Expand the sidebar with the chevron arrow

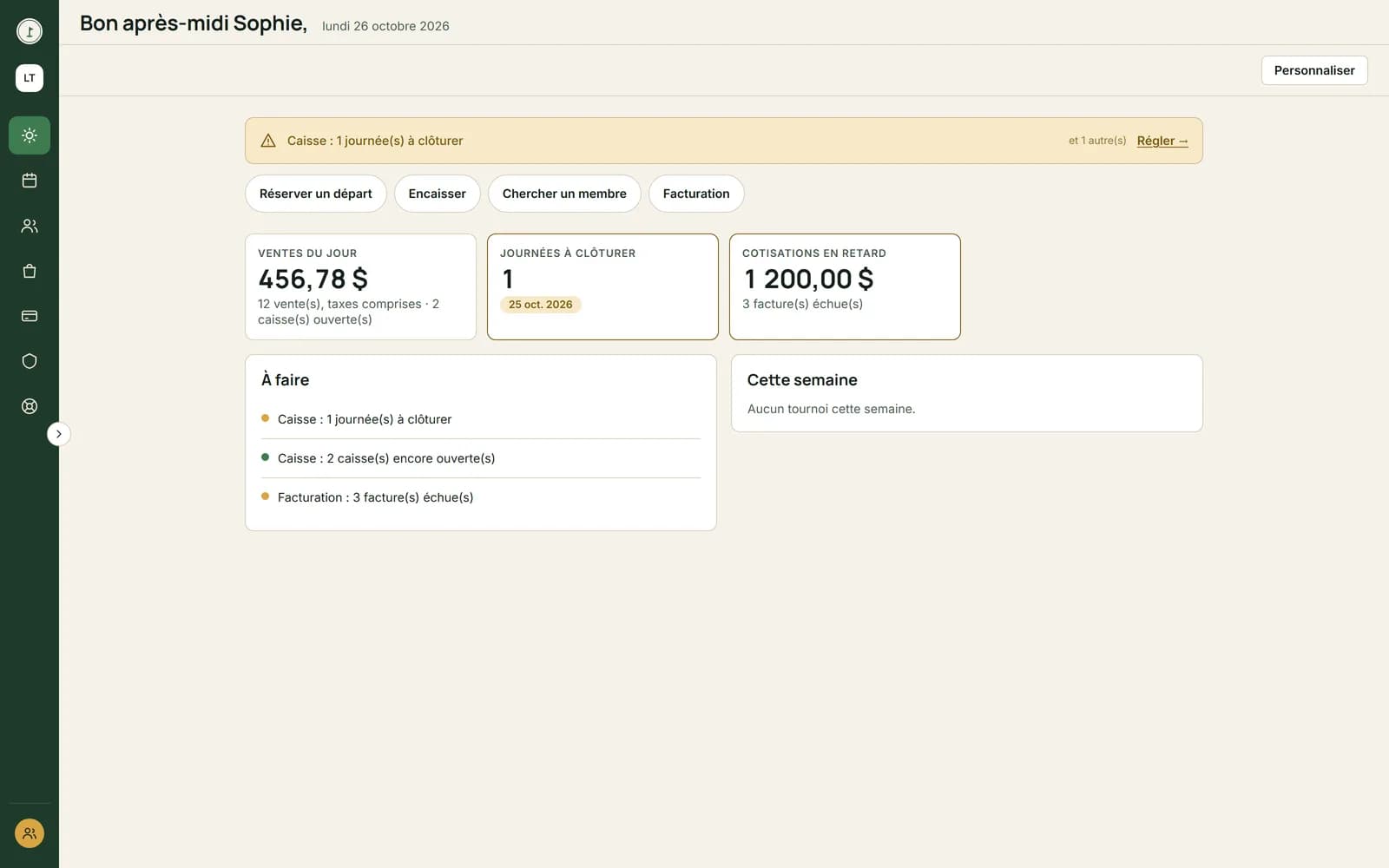pos(58,434)
